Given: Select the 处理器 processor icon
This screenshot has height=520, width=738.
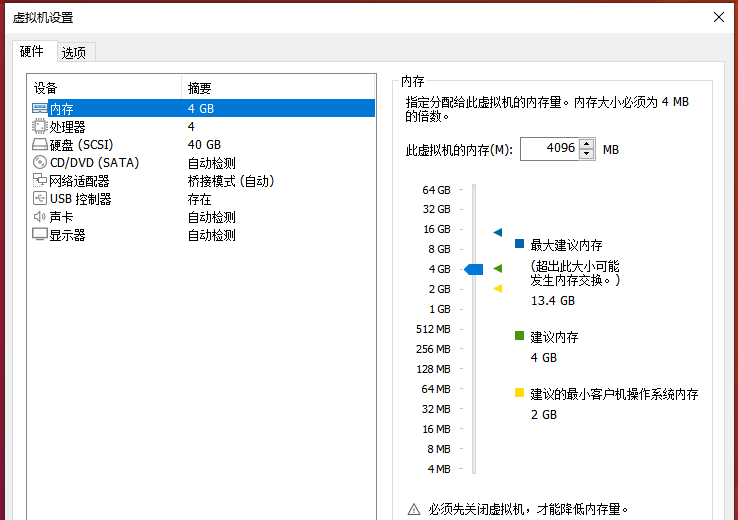Looking at the screenshot, I should tap(40, 126).
